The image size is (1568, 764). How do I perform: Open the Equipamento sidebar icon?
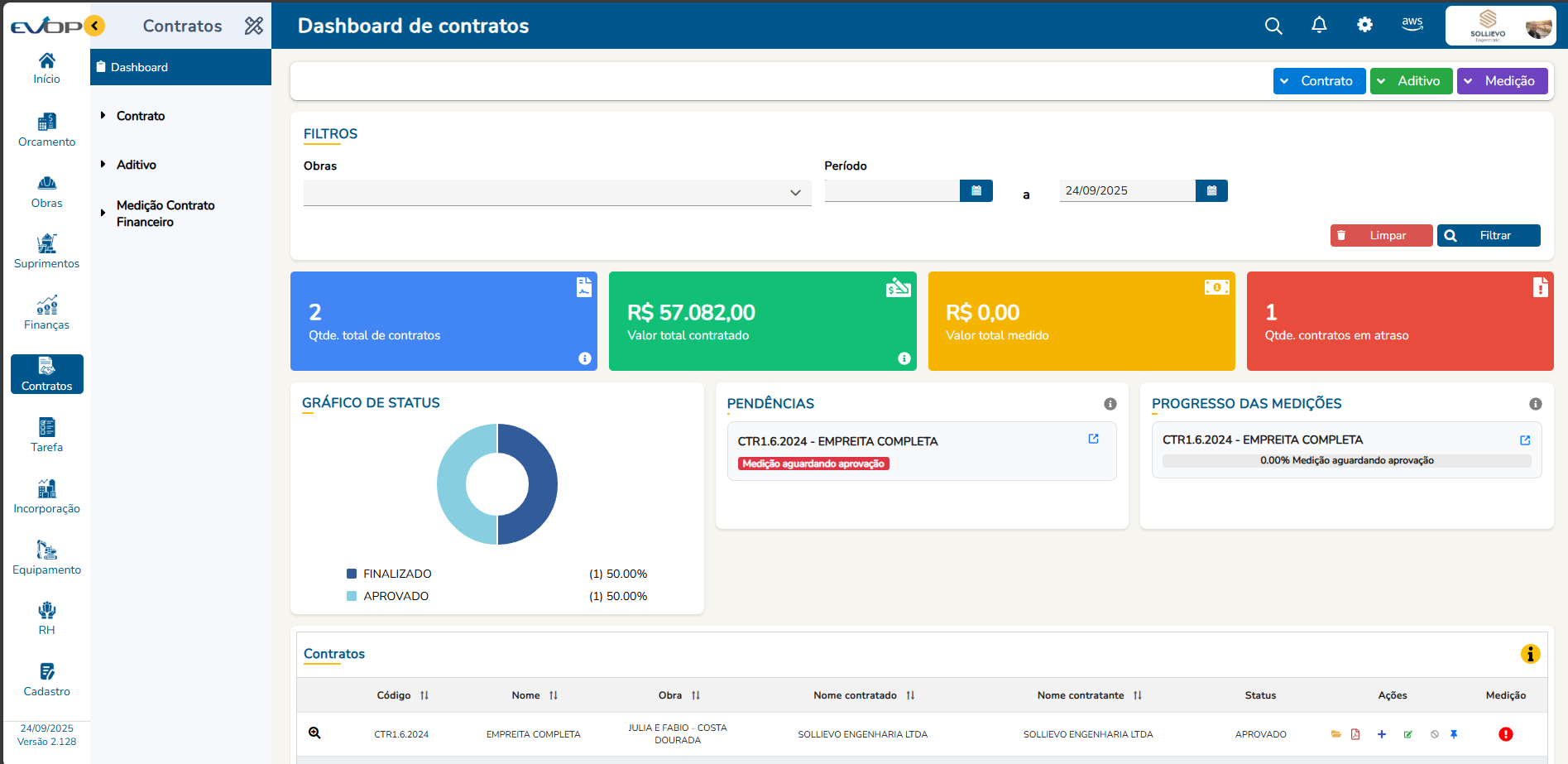click(x=47, y=558)
